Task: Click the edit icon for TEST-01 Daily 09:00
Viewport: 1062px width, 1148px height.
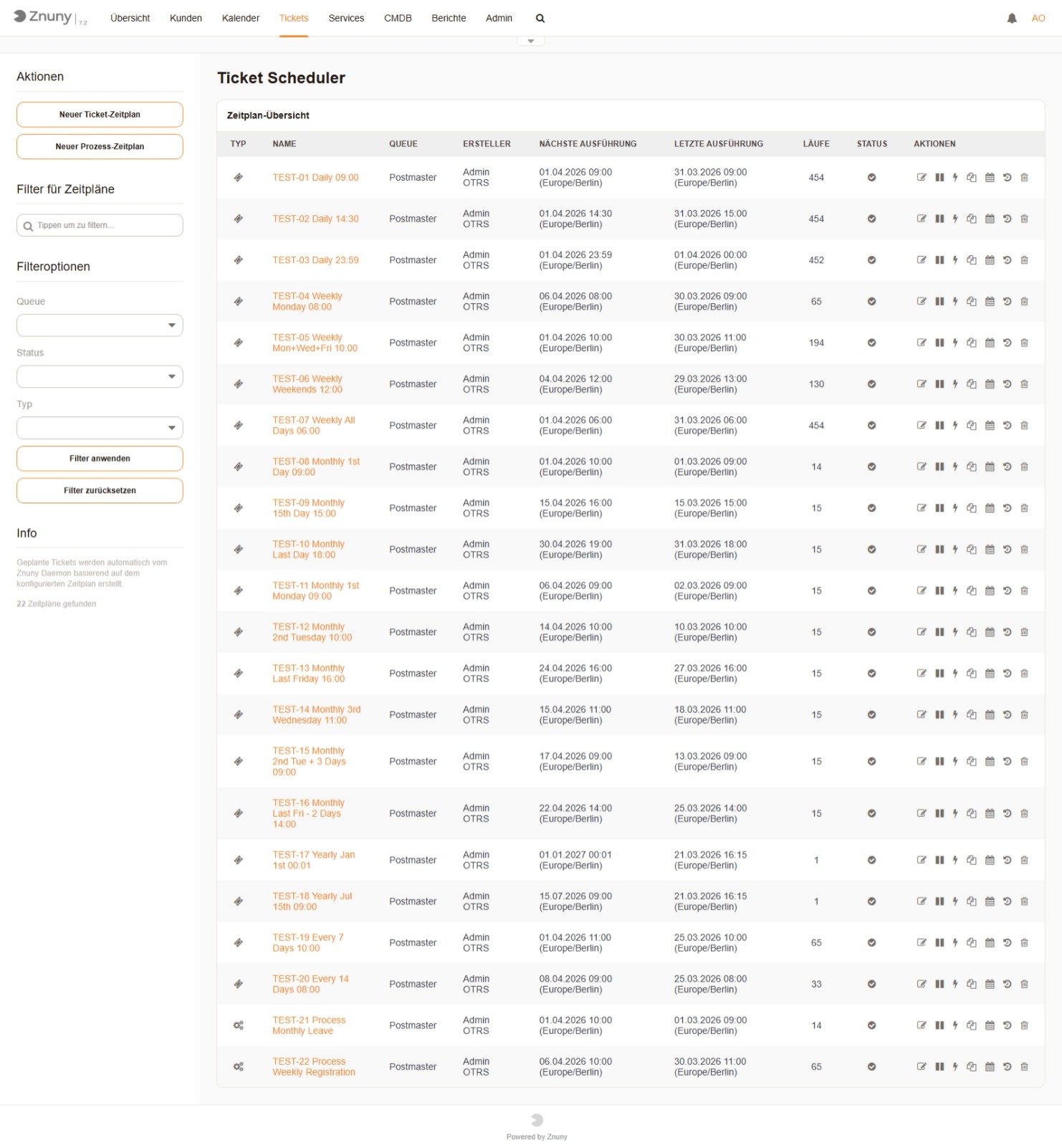Action: [x=922, y=178]
